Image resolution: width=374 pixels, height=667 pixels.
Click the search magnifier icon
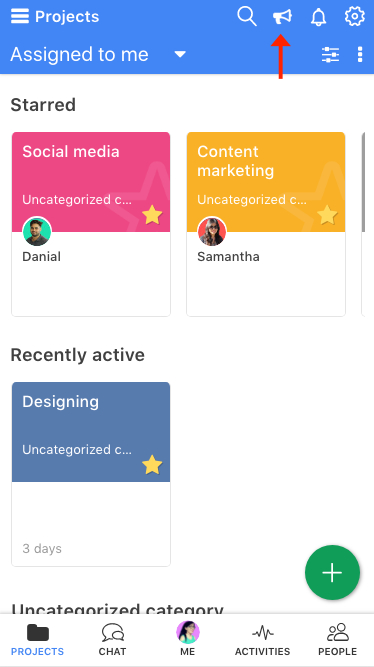point(247,17)
